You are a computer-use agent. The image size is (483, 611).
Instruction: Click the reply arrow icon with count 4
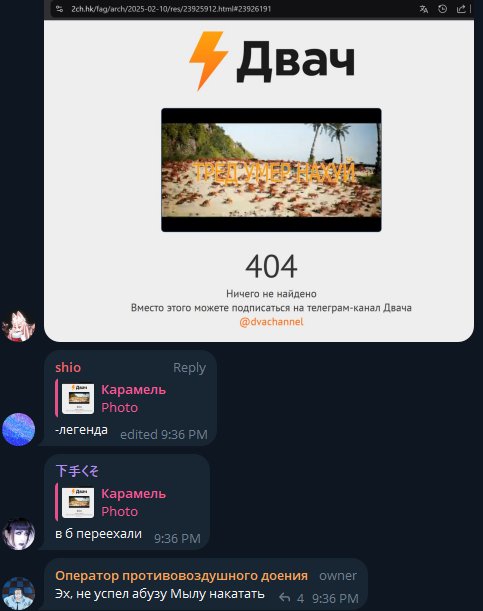(285, 597)
